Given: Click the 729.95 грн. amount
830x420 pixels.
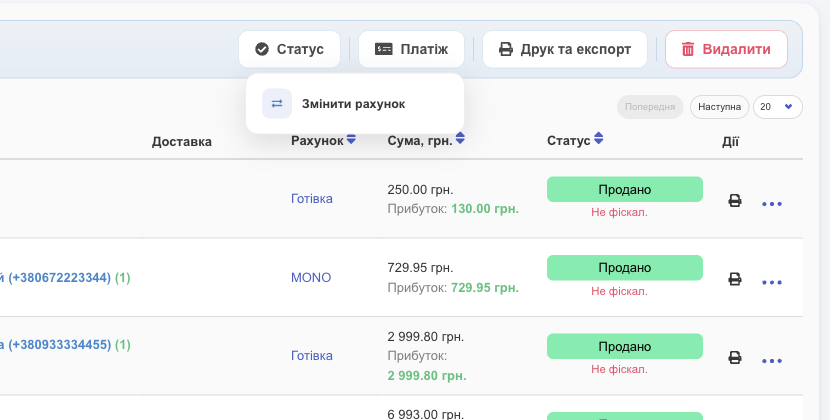Looking at the screenshot, I should [420, 268].
